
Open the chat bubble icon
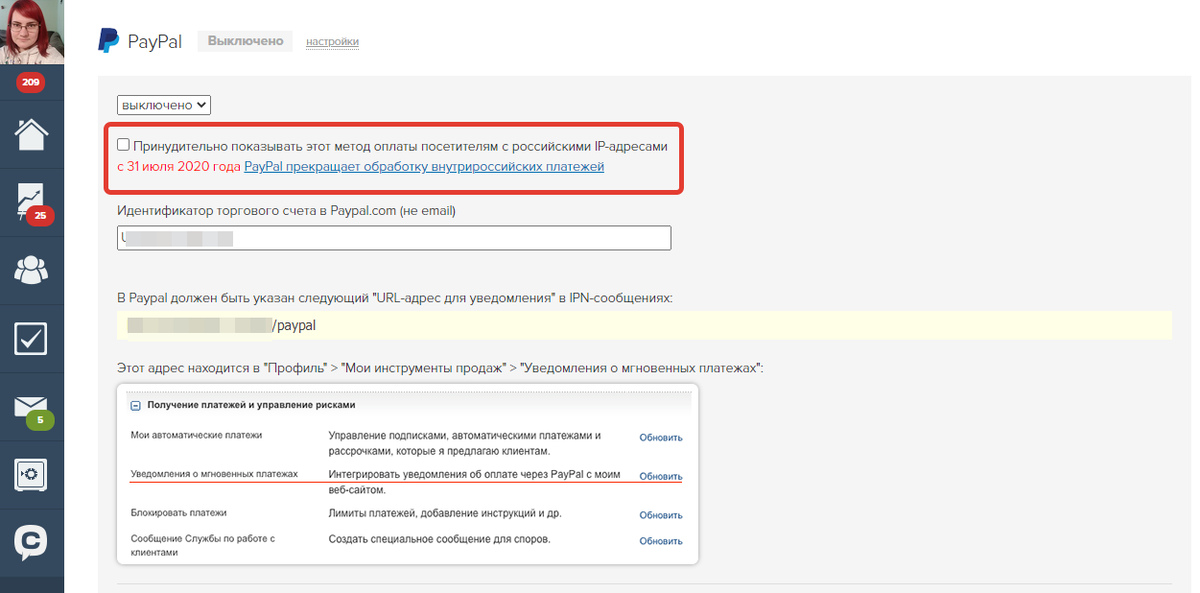(32, 542)
